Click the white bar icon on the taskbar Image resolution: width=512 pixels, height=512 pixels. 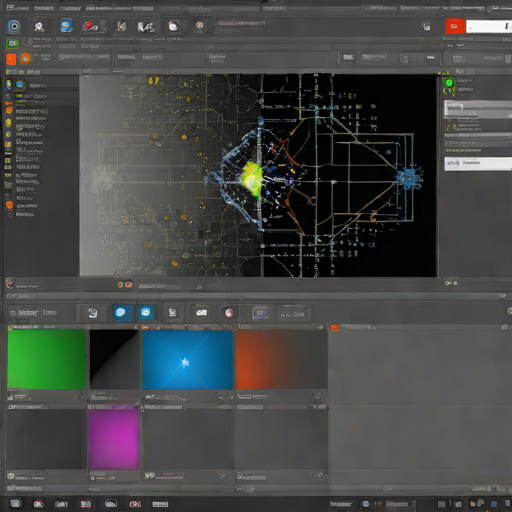[160, 504]
